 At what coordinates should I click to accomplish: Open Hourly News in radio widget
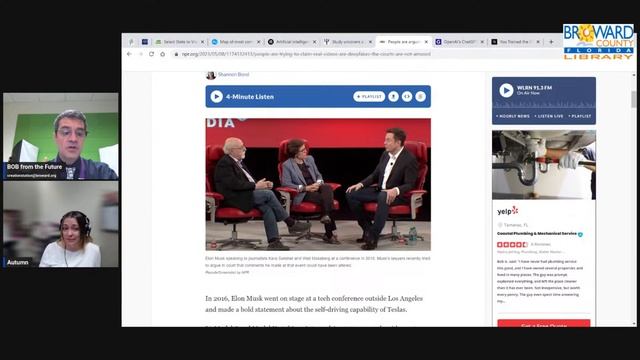pyautogui.click(x=513, y=116)
